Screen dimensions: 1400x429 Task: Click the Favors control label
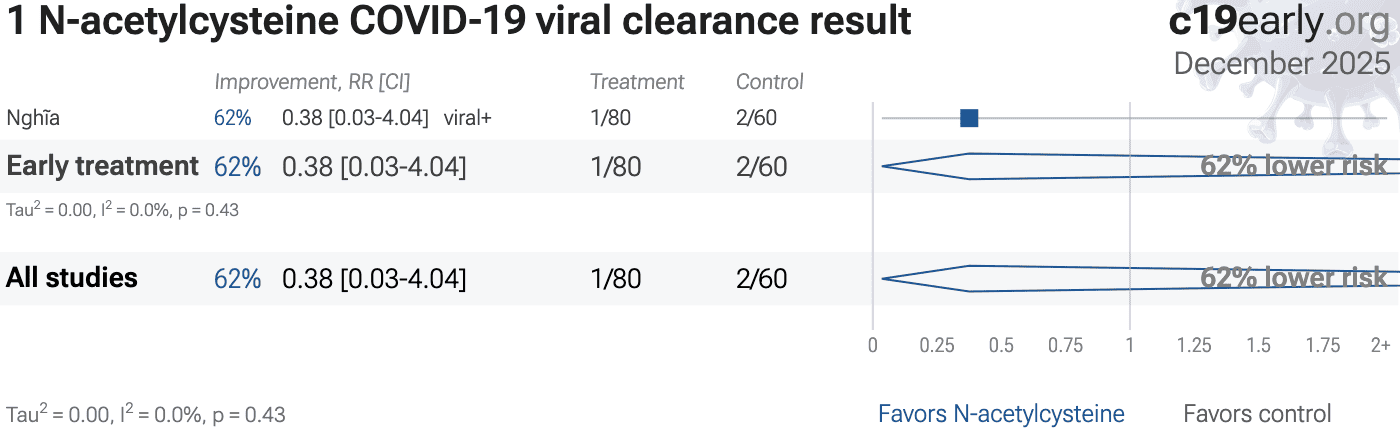point(1257,413)
